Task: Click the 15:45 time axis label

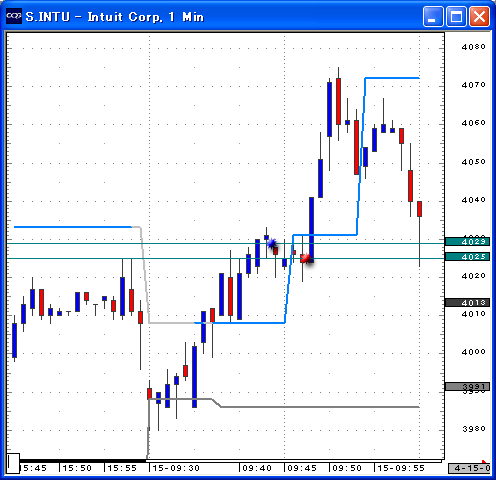Action: coord(33,468)
